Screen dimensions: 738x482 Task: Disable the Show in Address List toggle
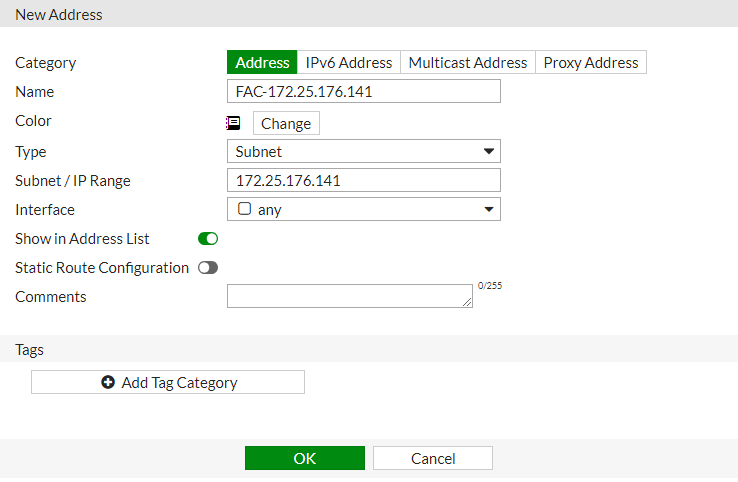[x=208, y=239]
